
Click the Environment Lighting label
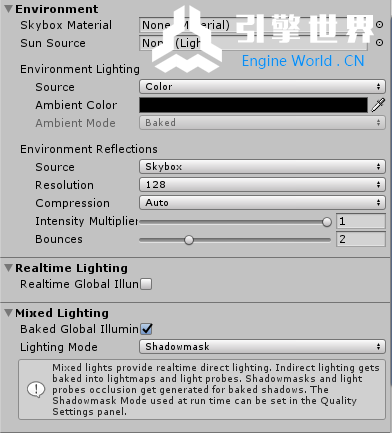pyautogui.click(x=80, y=69)
